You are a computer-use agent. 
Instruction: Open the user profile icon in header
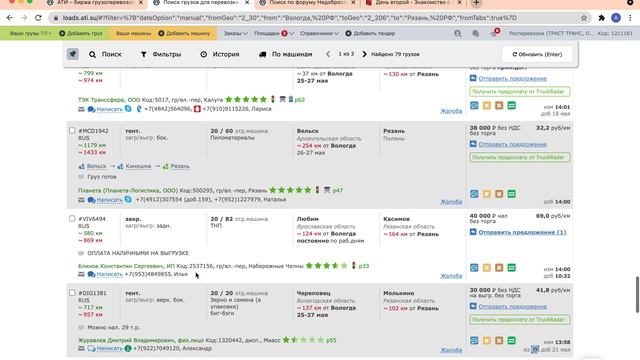(x=458, y=33)
